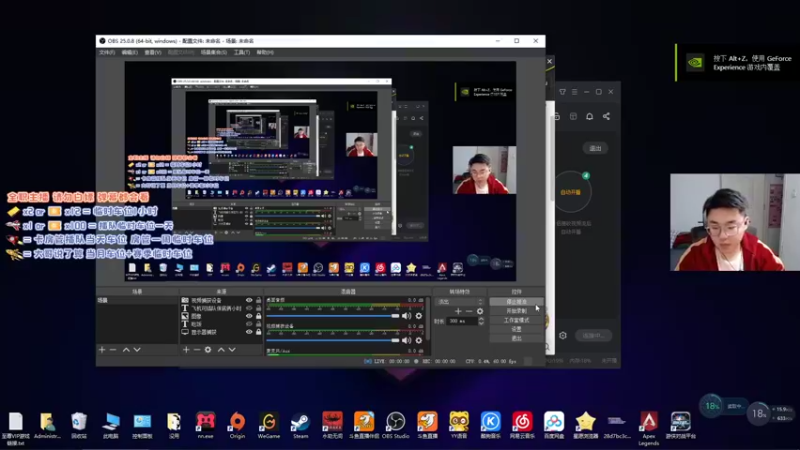Open source properties gear in Sources toolbar
800x450 pixels.
coord(208,349)
